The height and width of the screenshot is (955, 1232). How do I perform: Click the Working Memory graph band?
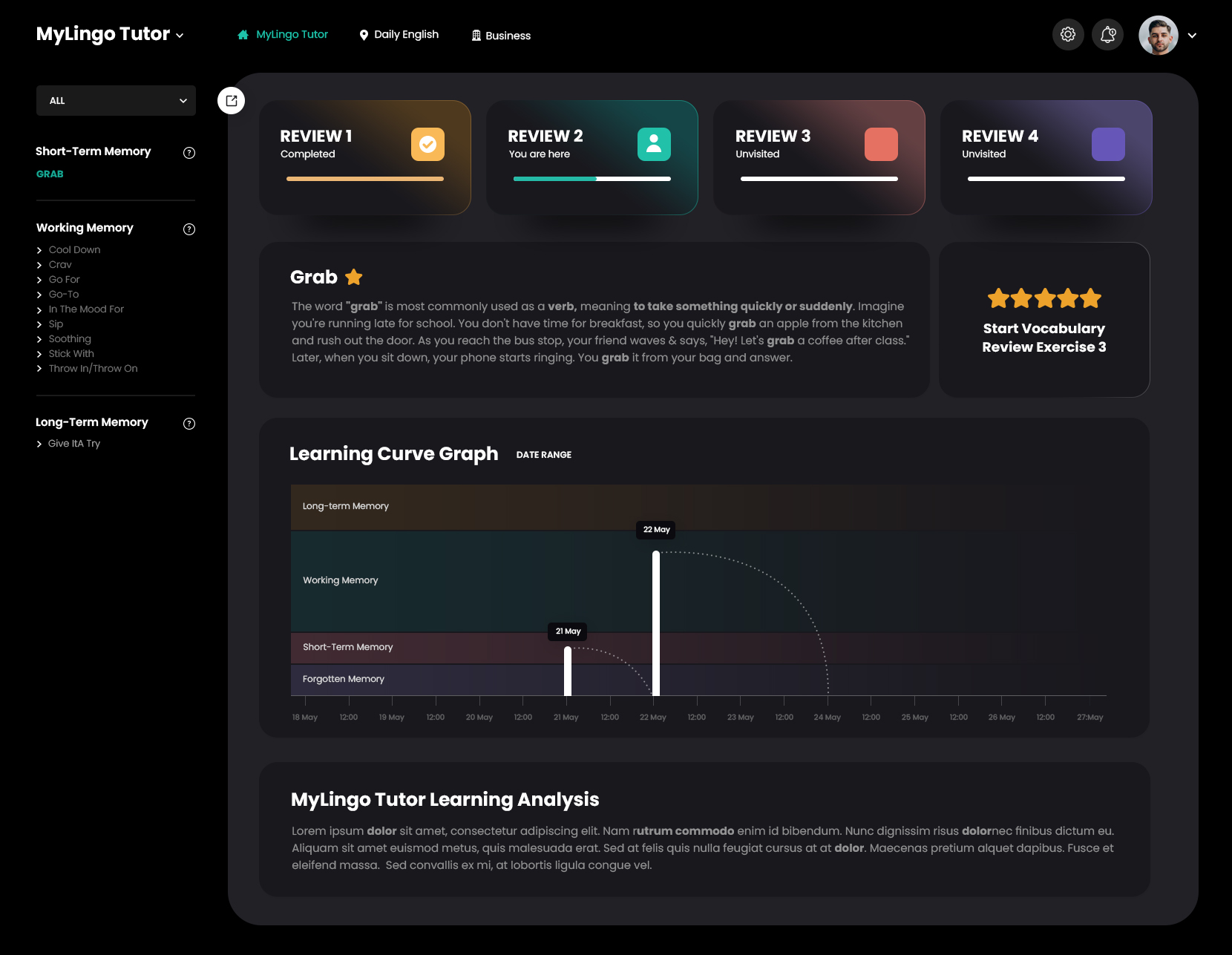click(x=698, y=582)
